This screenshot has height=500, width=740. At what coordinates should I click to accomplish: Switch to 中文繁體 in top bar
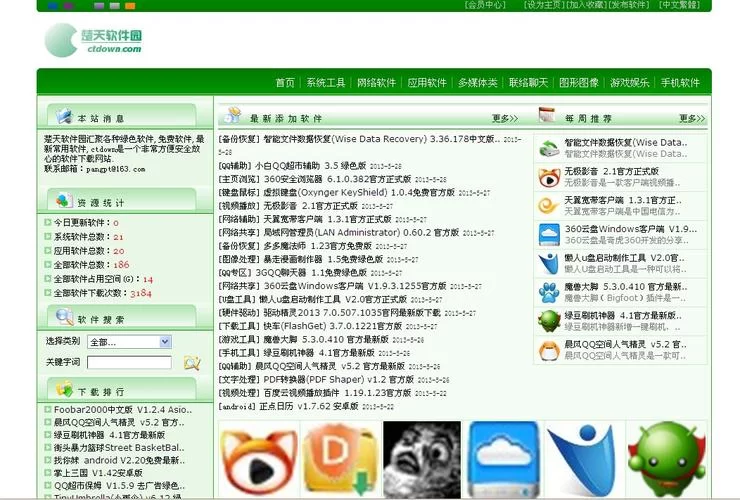pyautogui.click(x=680, y=5)
